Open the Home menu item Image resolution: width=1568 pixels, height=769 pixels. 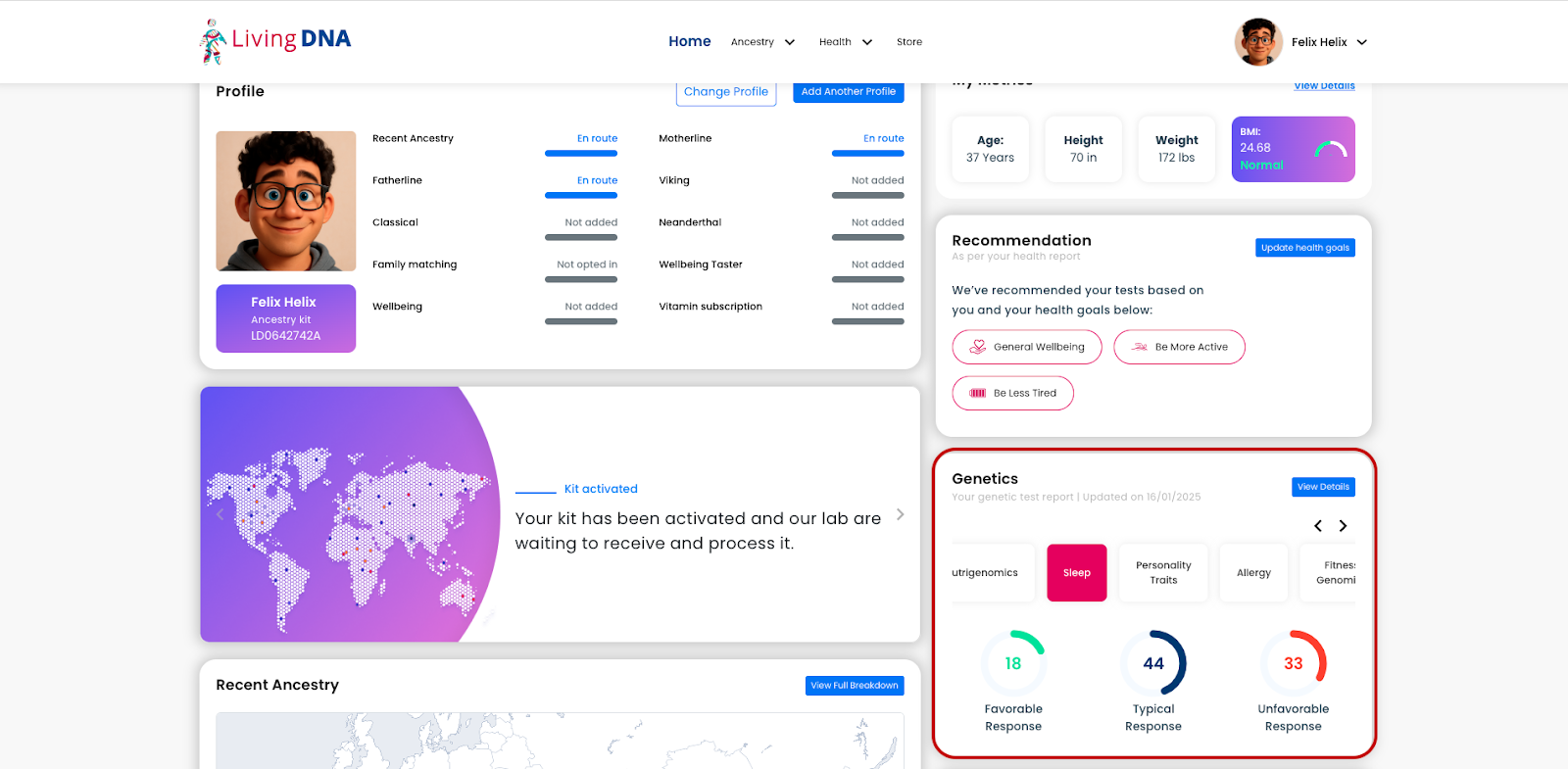pos(690,41)
